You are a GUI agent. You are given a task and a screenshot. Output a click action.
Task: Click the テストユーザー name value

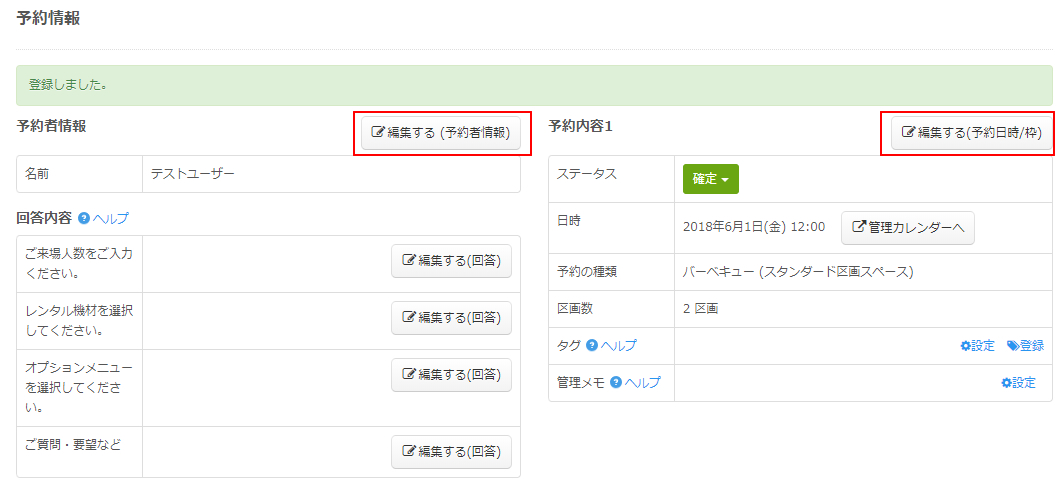coord(193,174)
